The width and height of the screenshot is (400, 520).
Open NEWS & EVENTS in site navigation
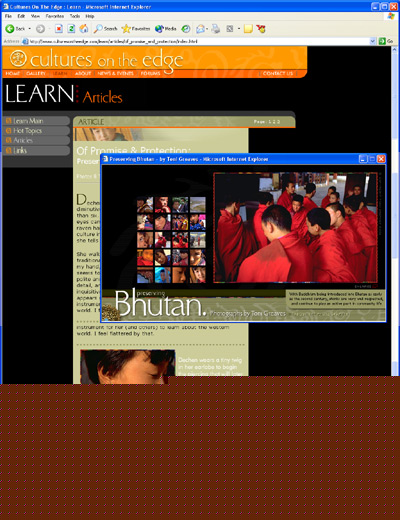(x=115, y=73)
